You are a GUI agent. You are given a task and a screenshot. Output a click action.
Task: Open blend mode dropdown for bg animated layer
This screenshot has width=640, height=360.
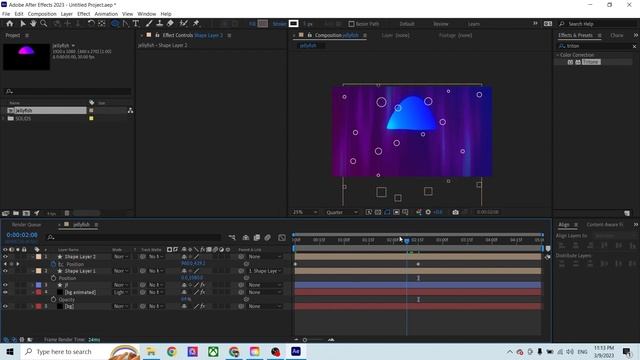121,292
